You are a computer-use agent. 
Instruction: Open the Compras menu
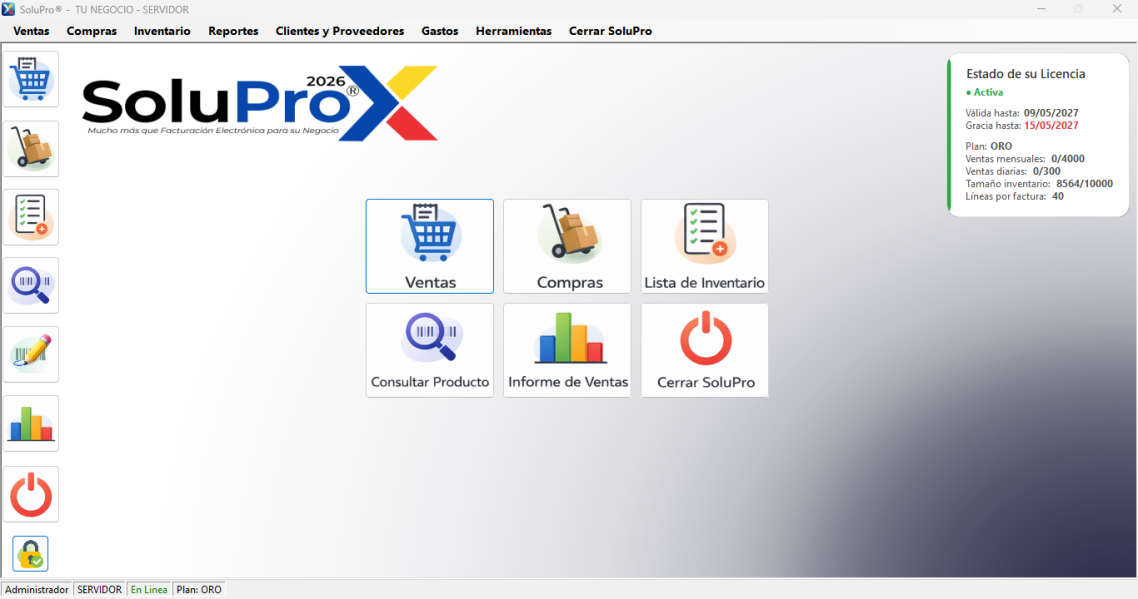click(x=91, y=31)
